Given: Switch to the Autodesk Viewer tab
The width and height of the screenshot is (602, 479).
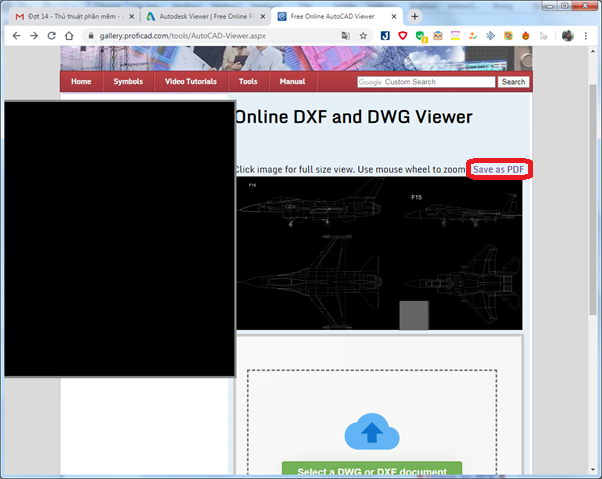Looking at the screenshot, I should pos(200,17).
